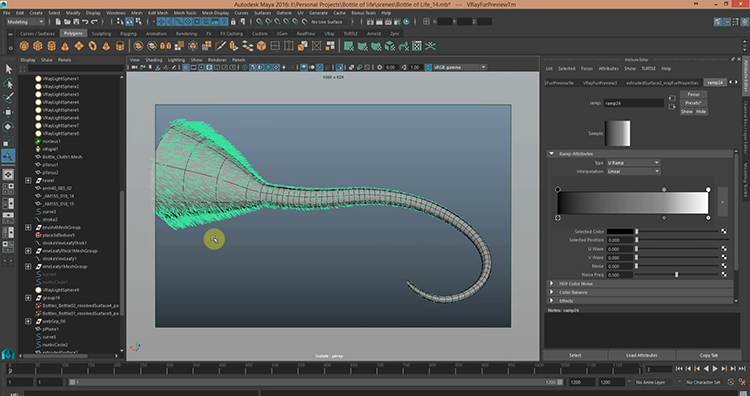
Task: Click the Copy Tab button
Action: (708, 355)
